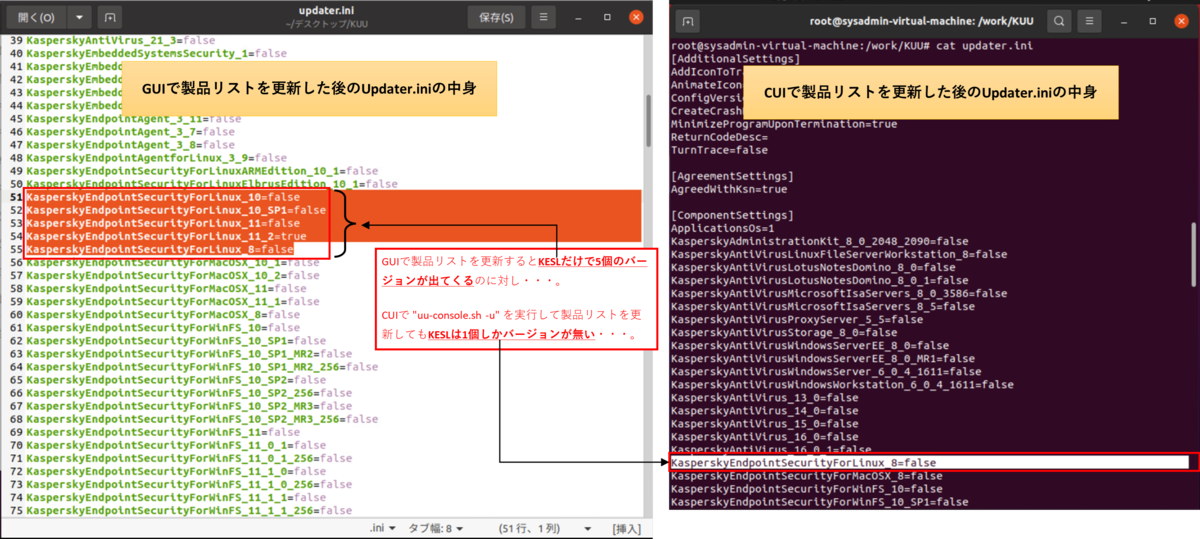Click [AdditionalSettings] section header in terminal
The image size is (1200, 539).
click(x=737, y=59)
